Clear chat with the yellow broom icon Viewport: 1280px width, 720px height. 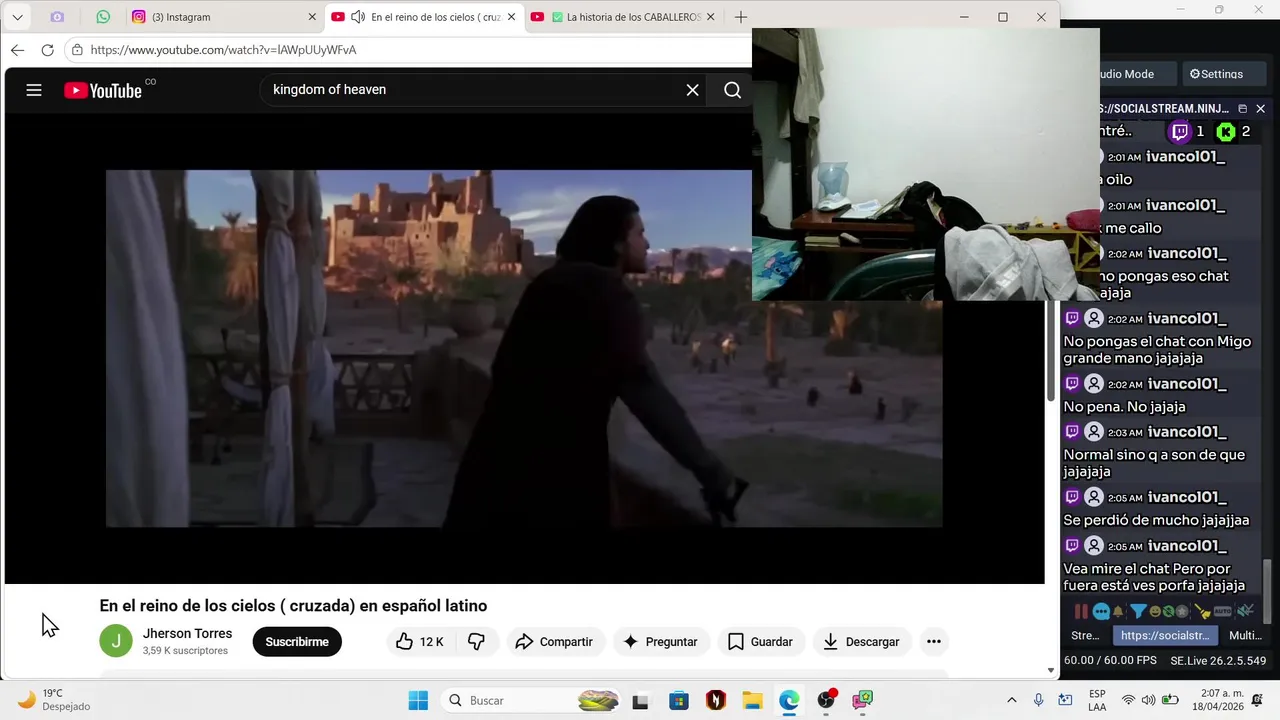1203,611
